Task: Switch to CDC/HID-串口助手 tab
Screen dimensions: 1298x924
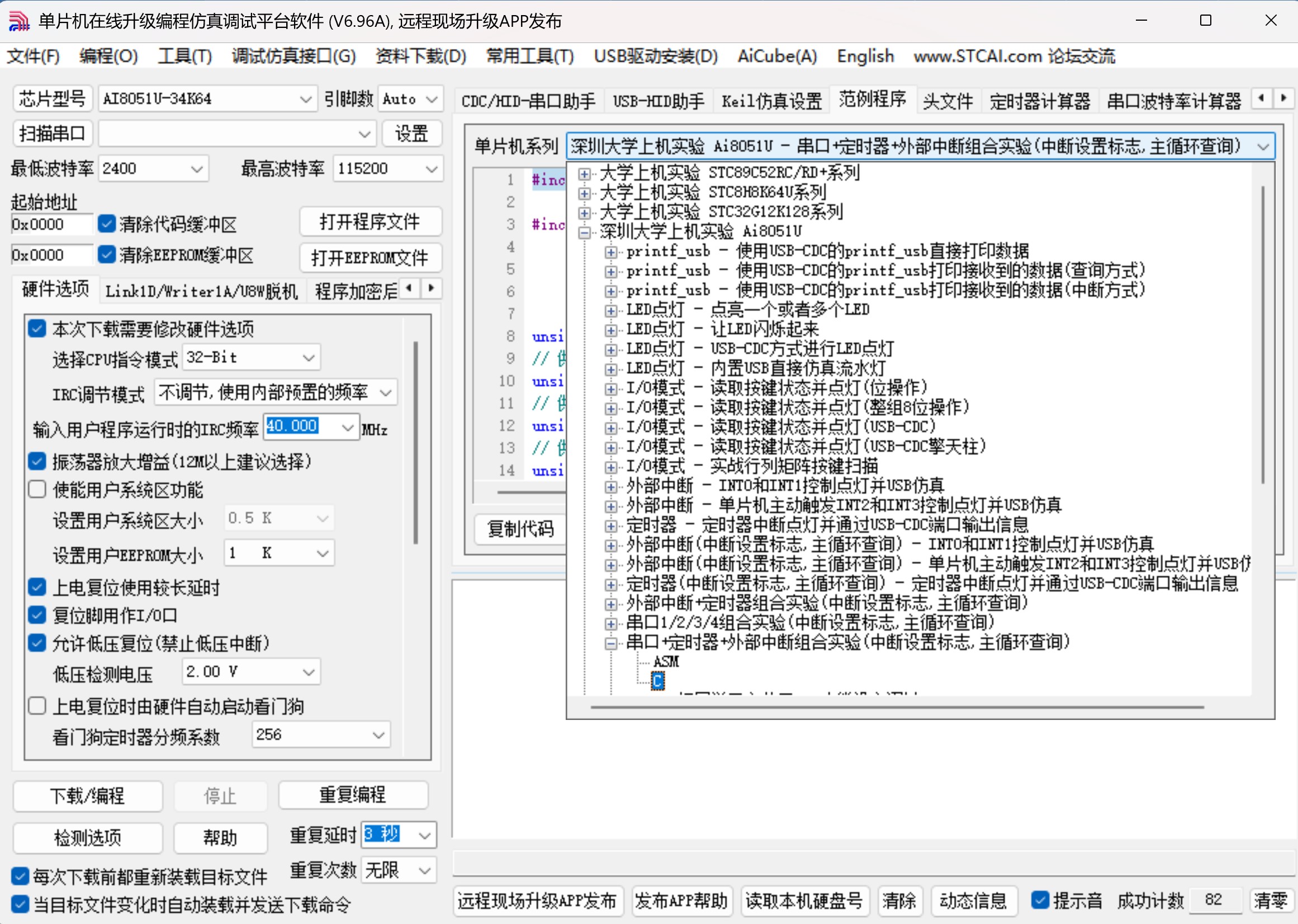Action: (x=528, y=101)
